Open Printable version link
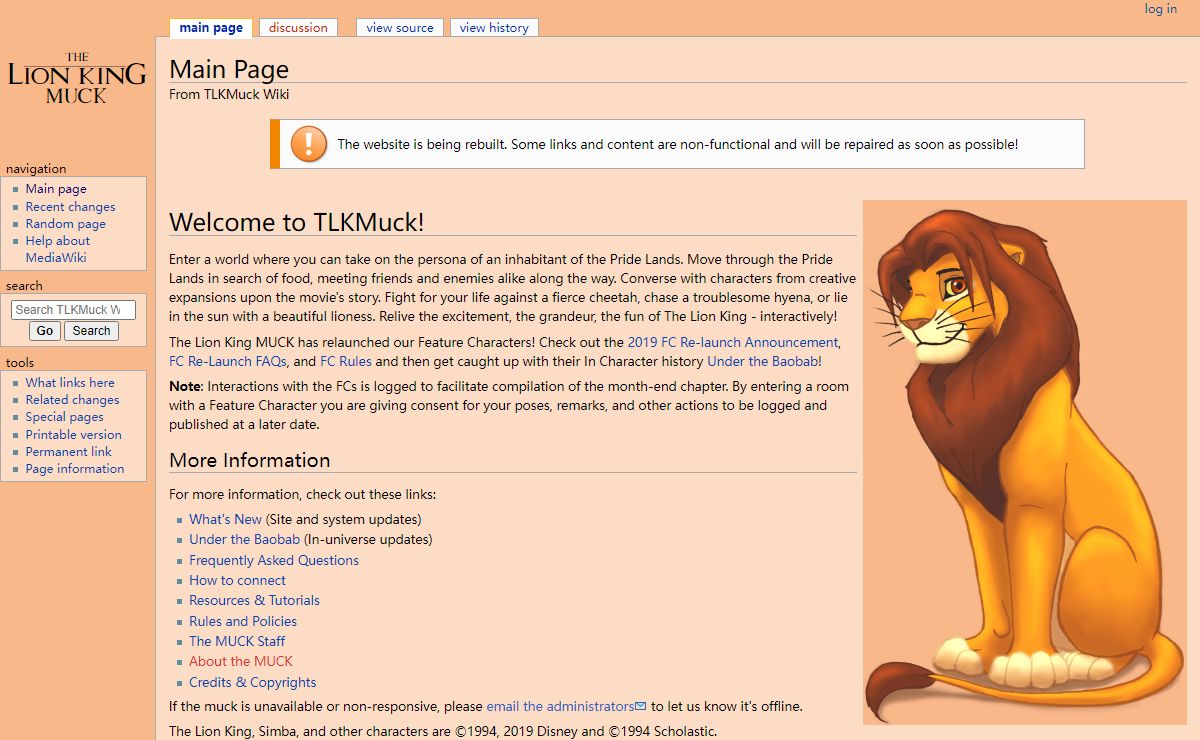 coord(73,435)
